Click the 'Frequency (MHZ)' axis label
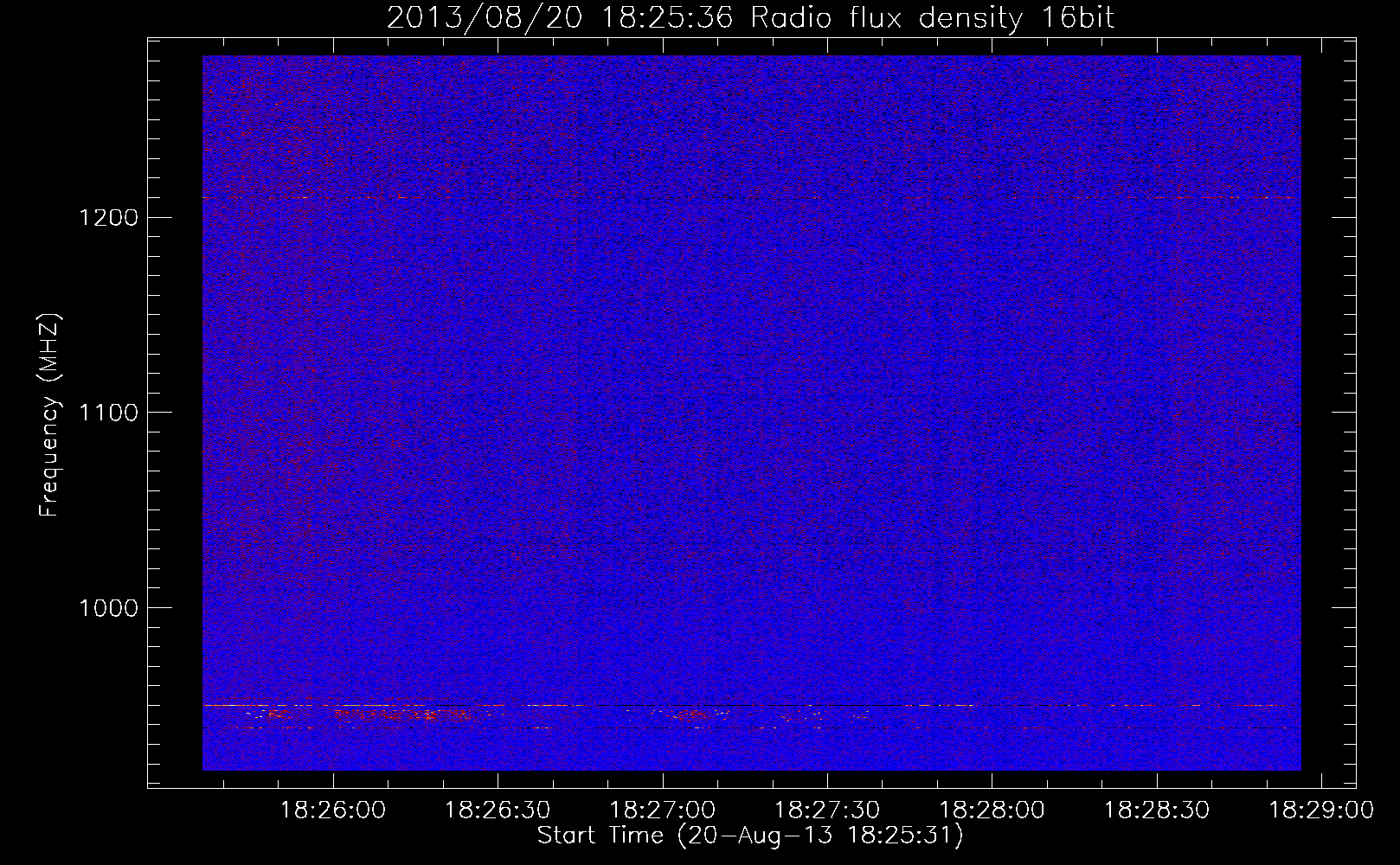The width and height of the screenshot is (1400, 865). pos(50,414)
